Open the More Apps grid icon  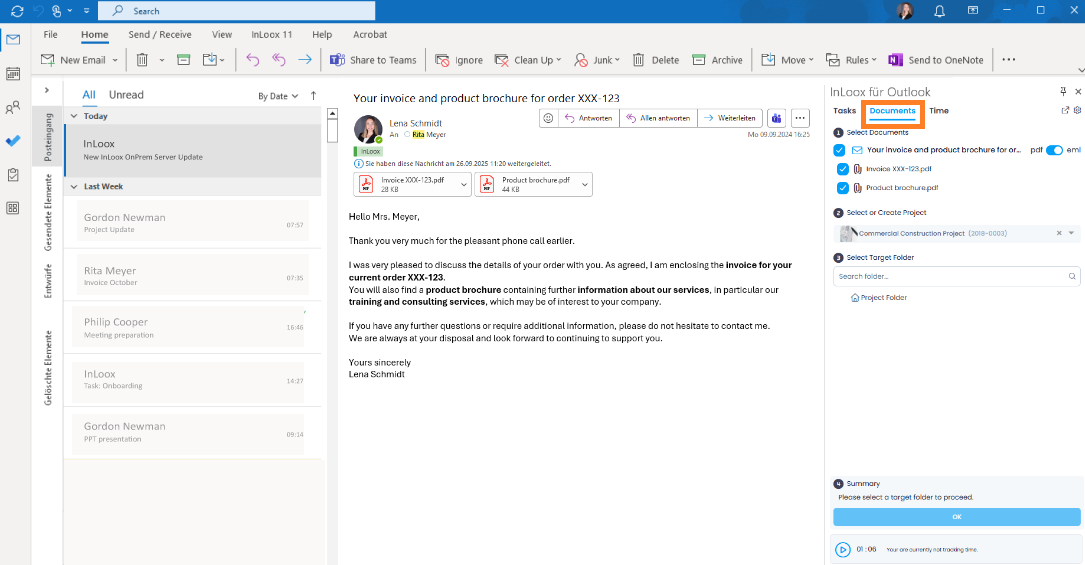[13, 208]
